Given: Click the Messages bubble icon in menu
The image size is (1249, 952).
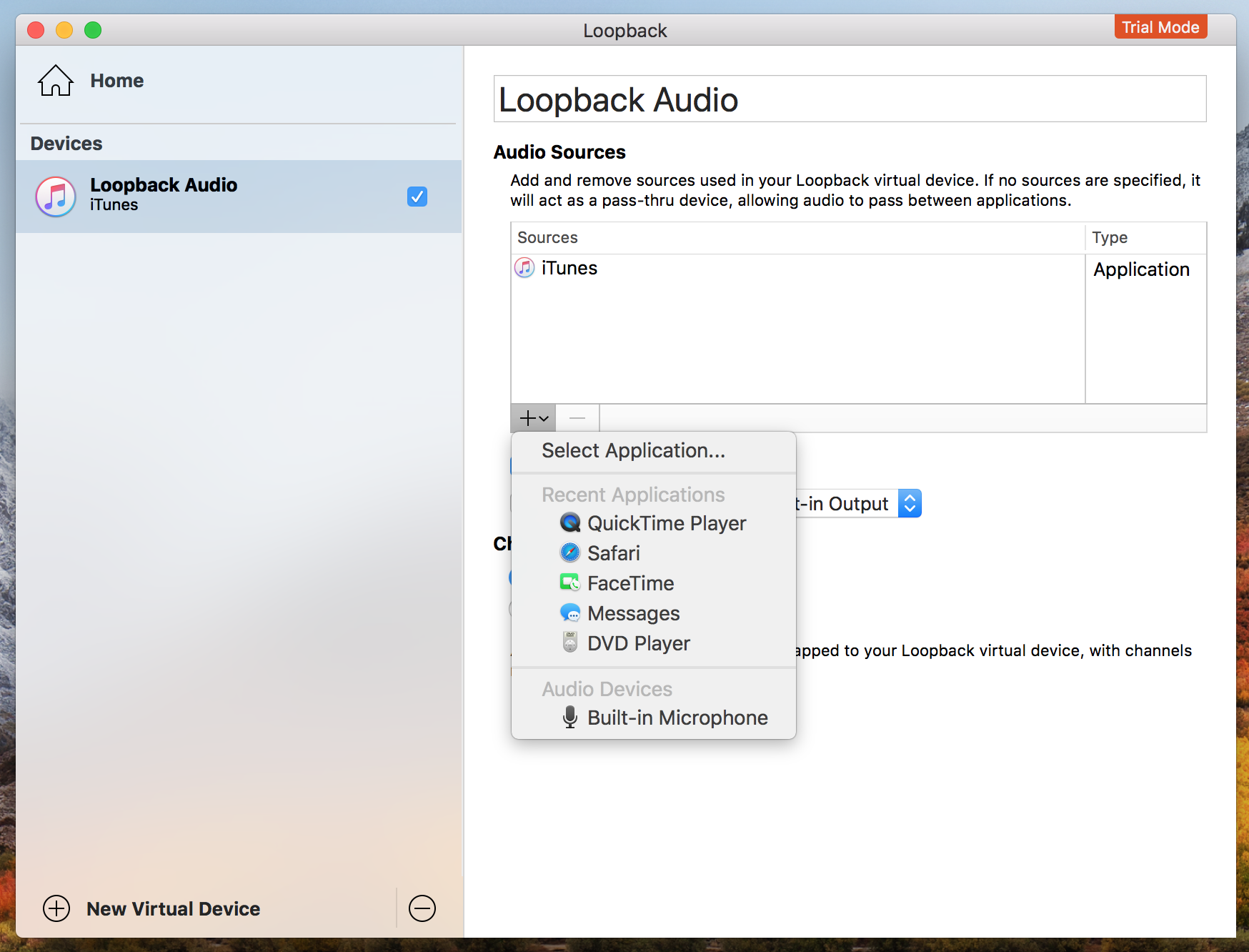Looking at the screenshot, I should [570, 613].
